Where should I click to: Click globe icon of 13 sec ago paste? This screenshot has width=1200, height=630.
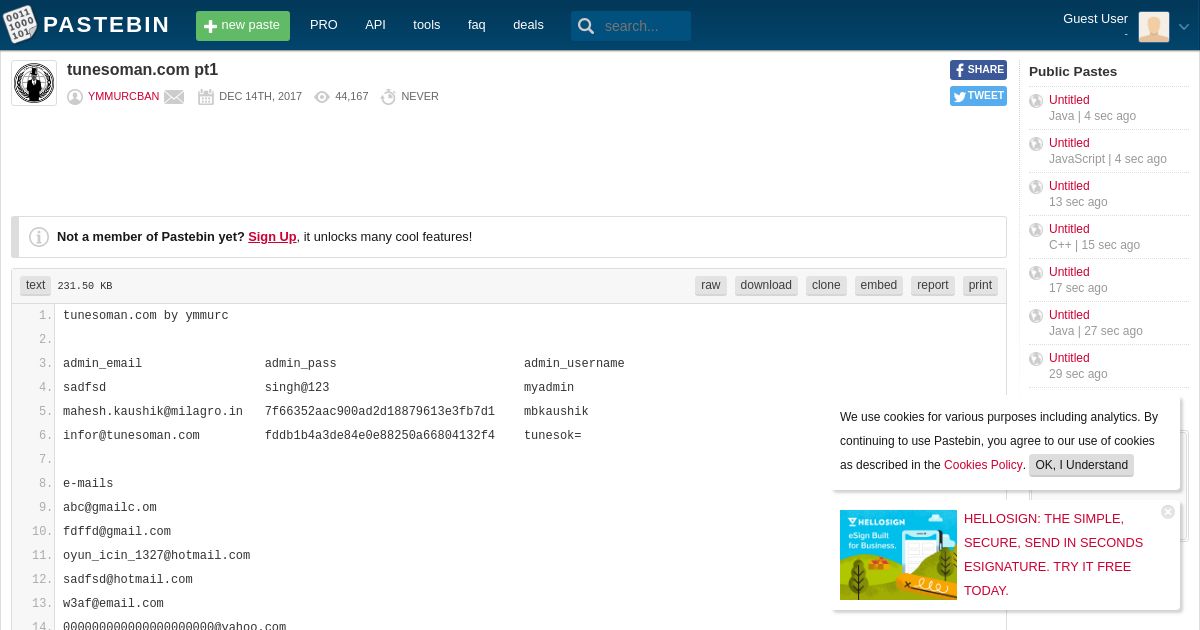coord(1036,187)
